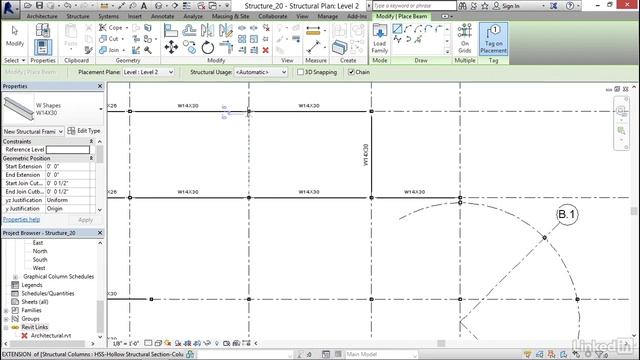Open the Structure ribbon tab
The height and width of the screenshot is (360, 640).
78,16
